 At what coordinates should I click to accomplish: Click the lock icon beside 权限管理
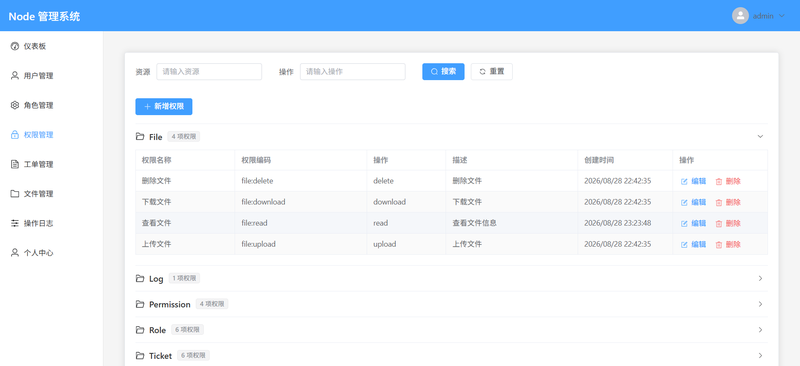tap(15, 135)
